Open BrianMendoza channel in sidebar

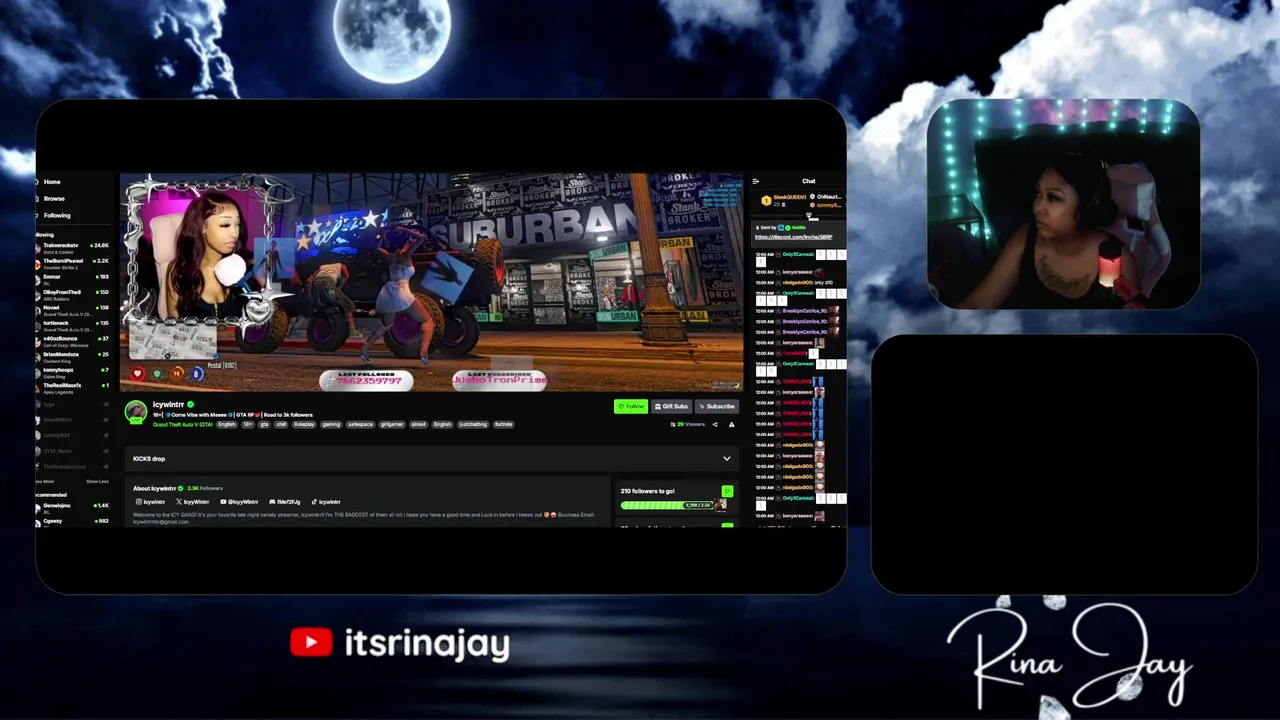72,356
